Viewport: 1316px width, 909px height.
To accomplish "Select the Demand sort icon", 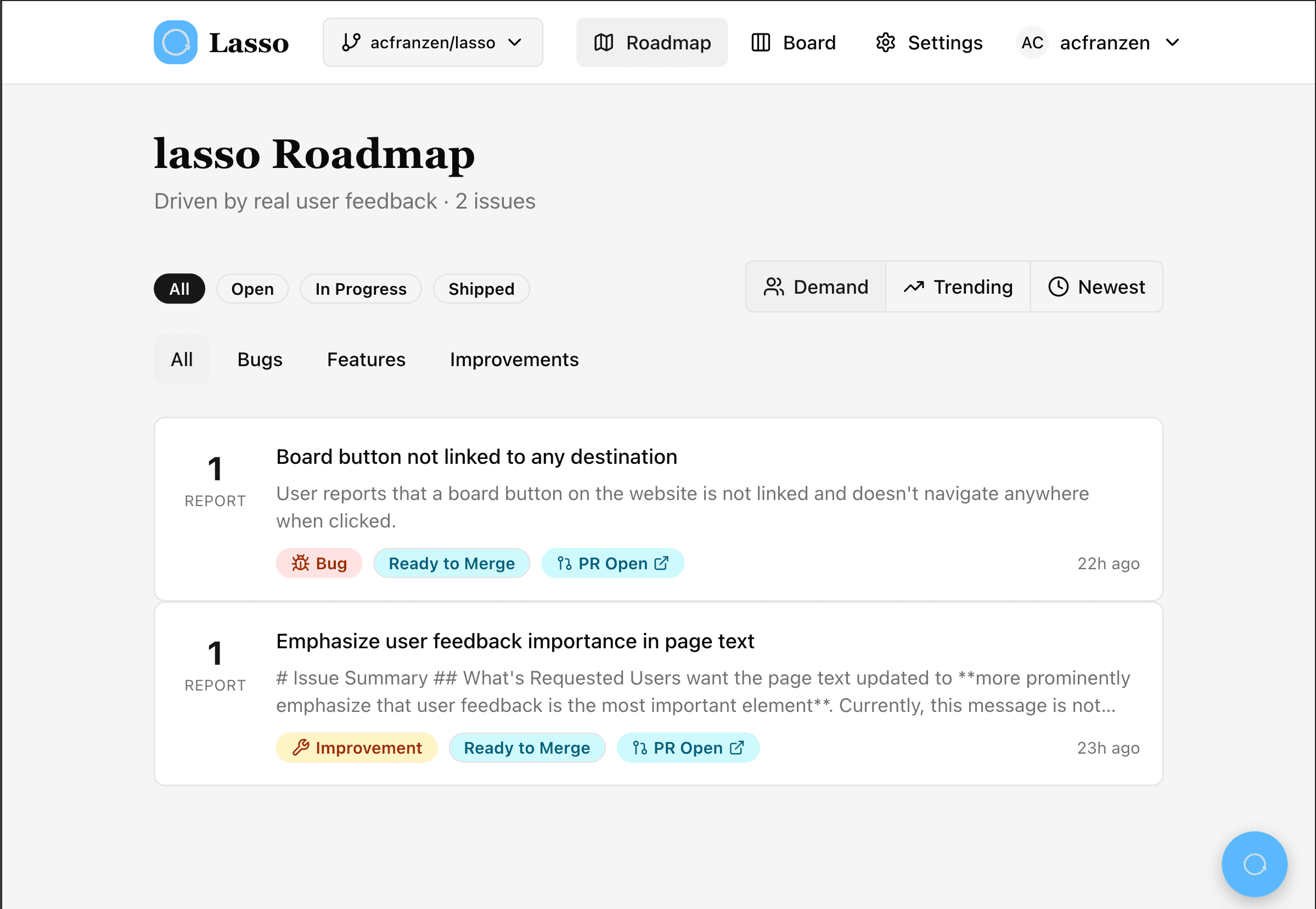I will (774, 287).
